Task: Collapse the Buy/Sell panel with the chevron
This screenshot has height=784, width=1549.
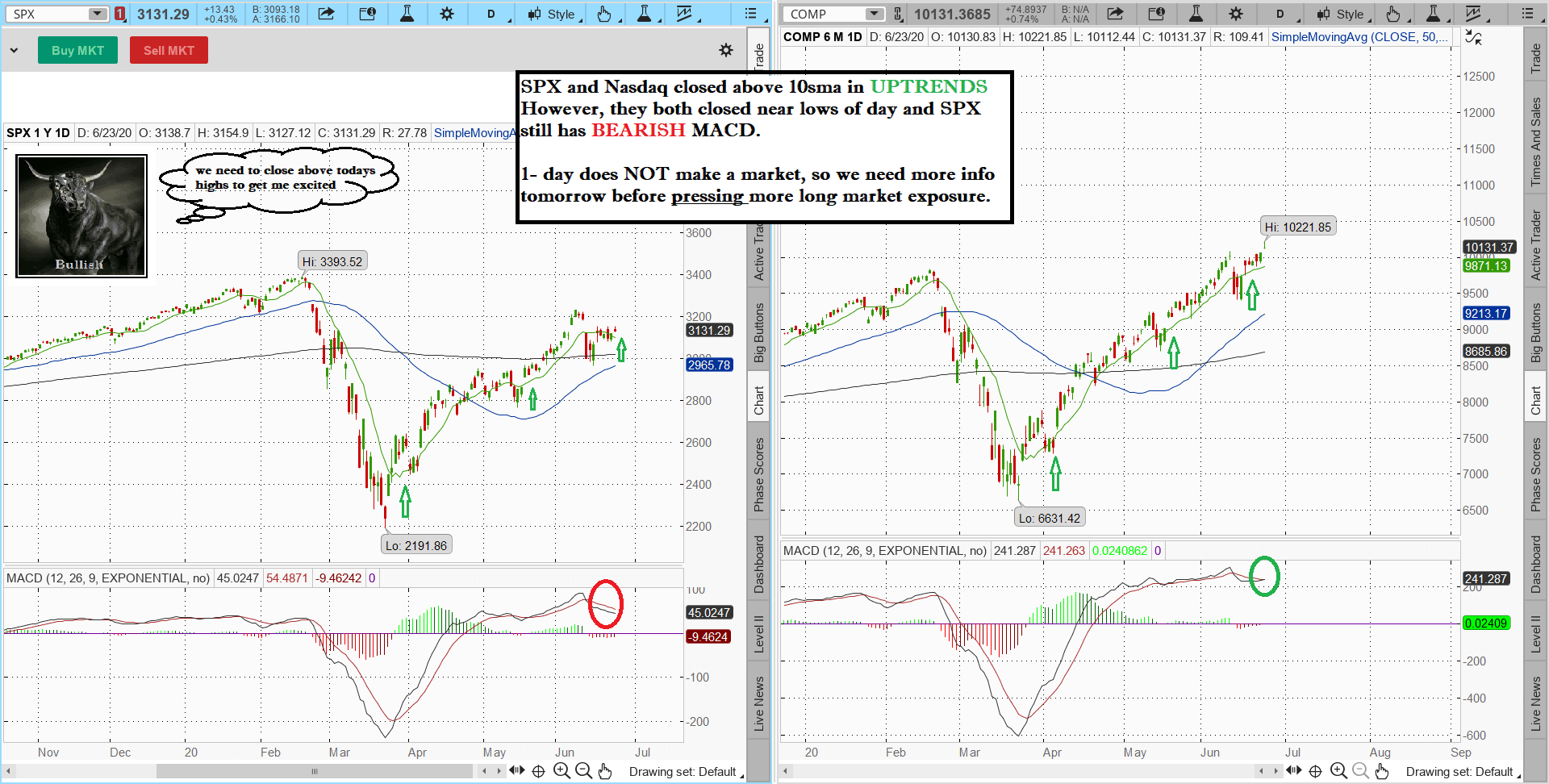Action: point(14,50)
